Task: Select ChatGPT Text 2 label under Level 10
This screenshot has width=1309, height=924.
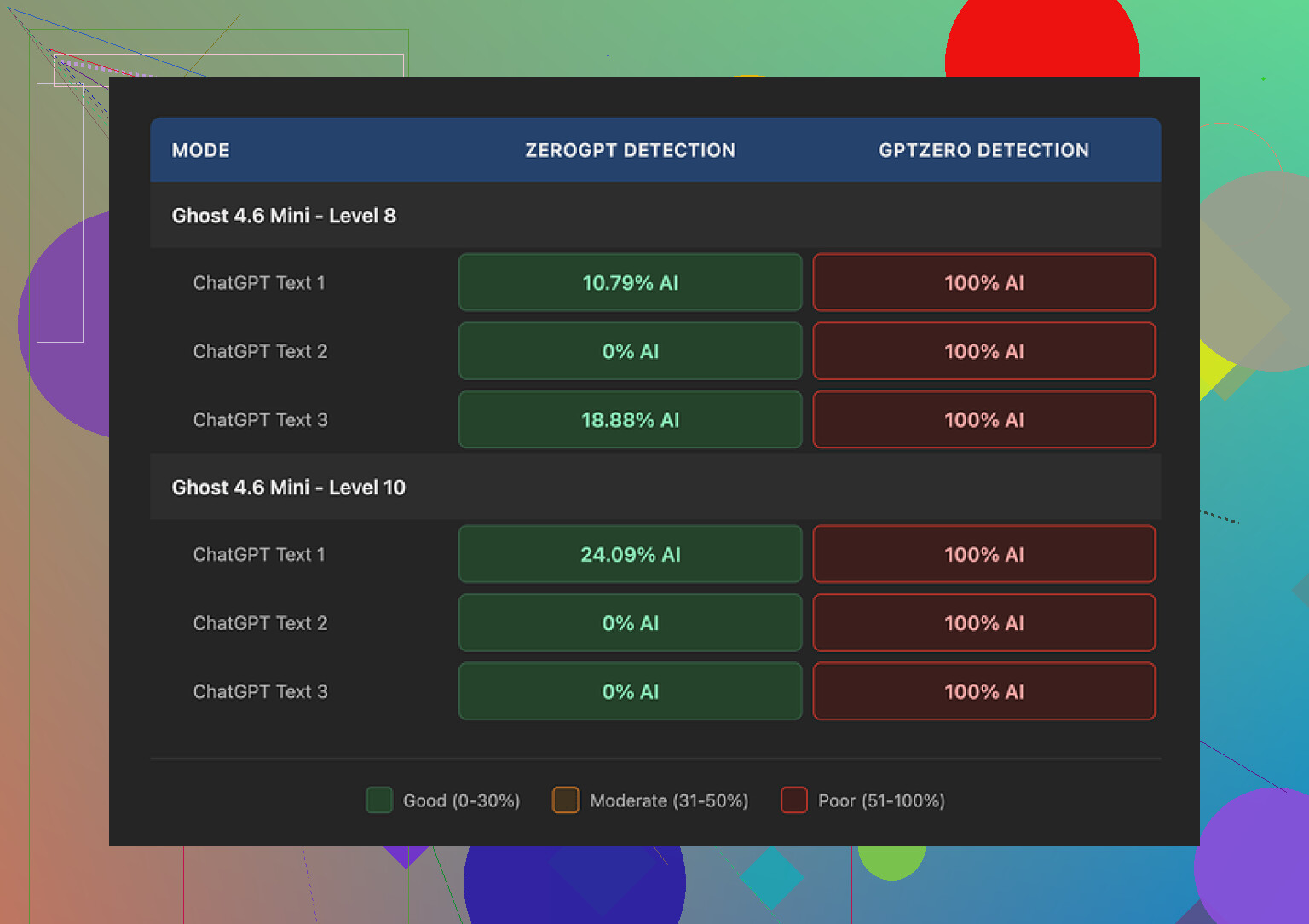Action: [x=260, y=623]
